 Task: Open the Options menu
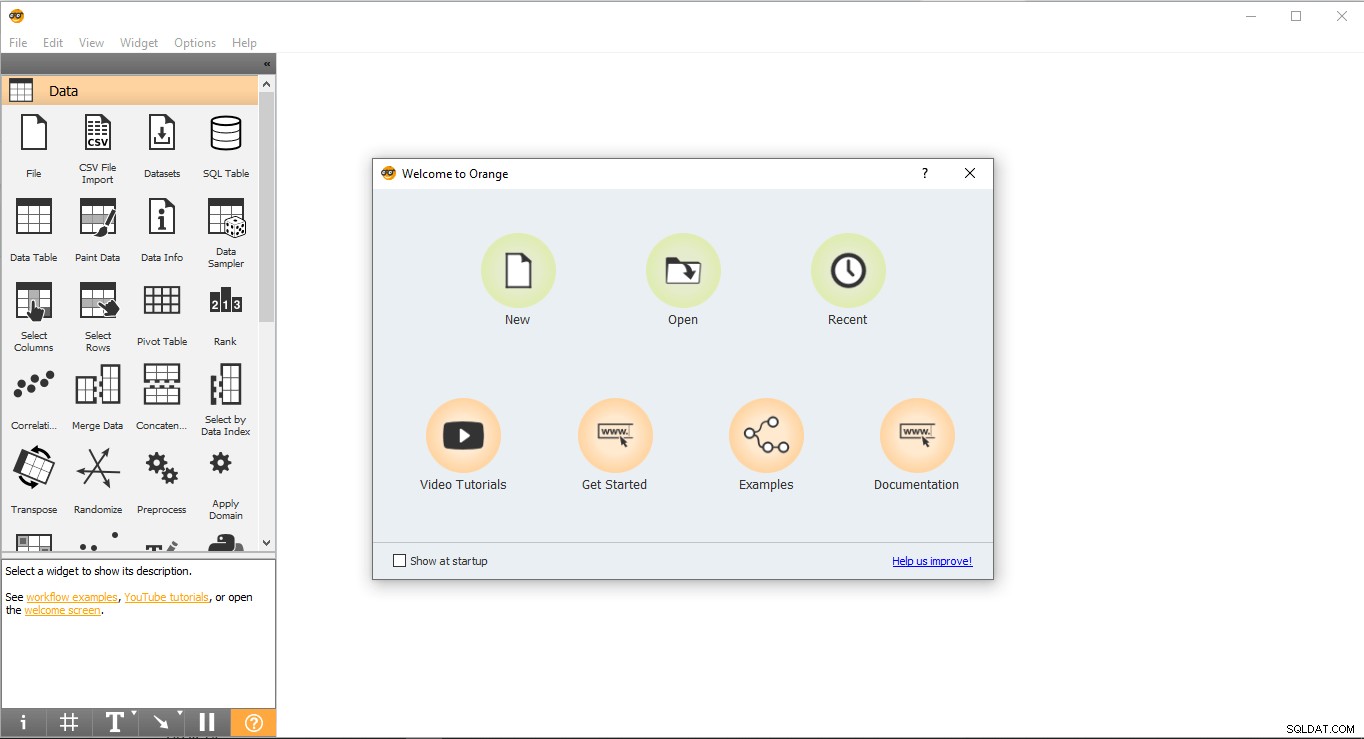[x=195, y=43]
